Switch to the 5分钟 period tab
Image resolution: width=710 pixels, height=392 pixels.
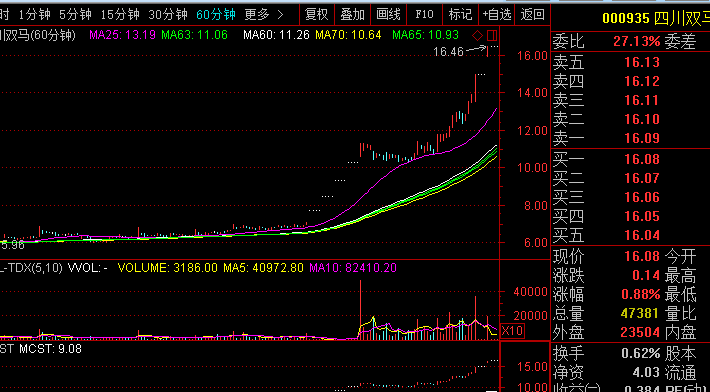click(76, 15)
